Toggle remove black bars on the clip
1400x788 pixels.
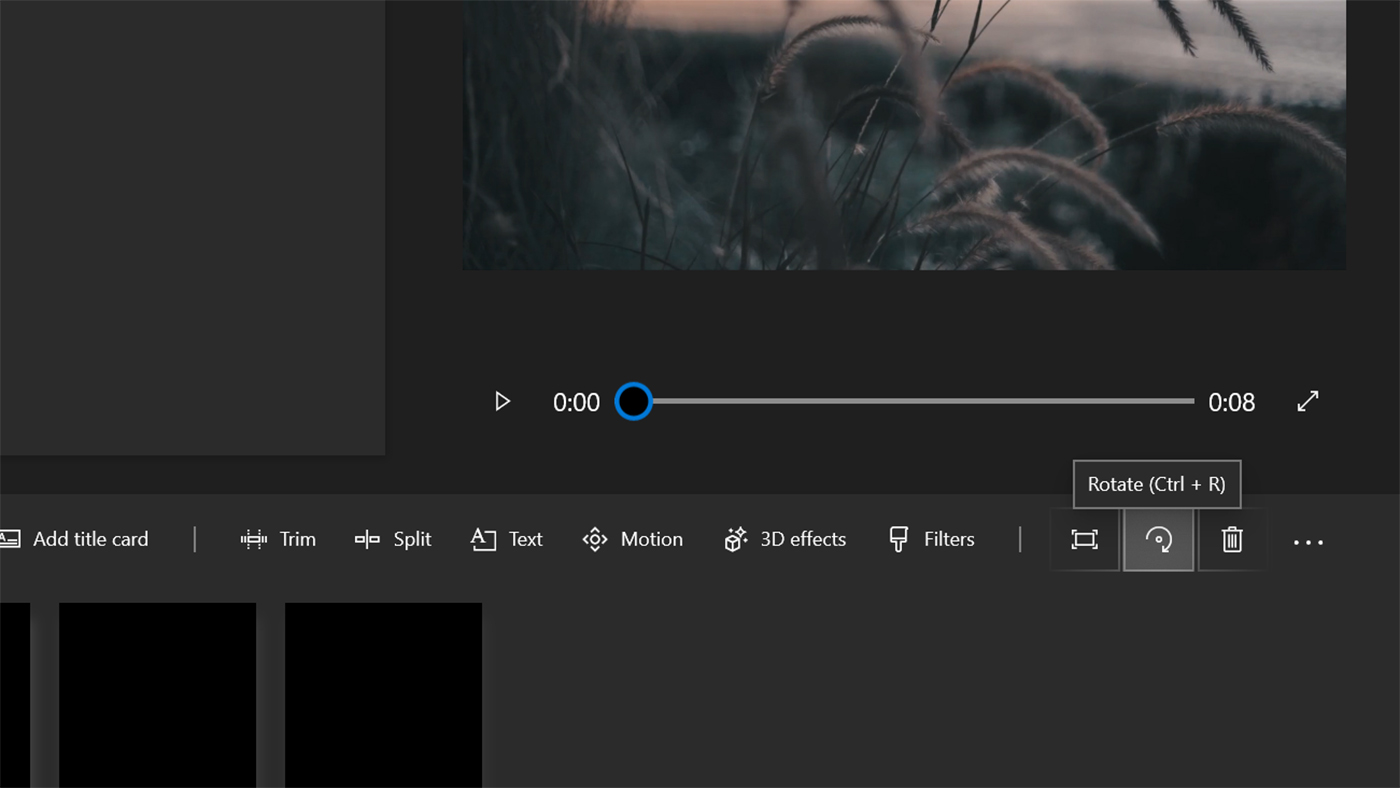click(x=1085, y=540)
